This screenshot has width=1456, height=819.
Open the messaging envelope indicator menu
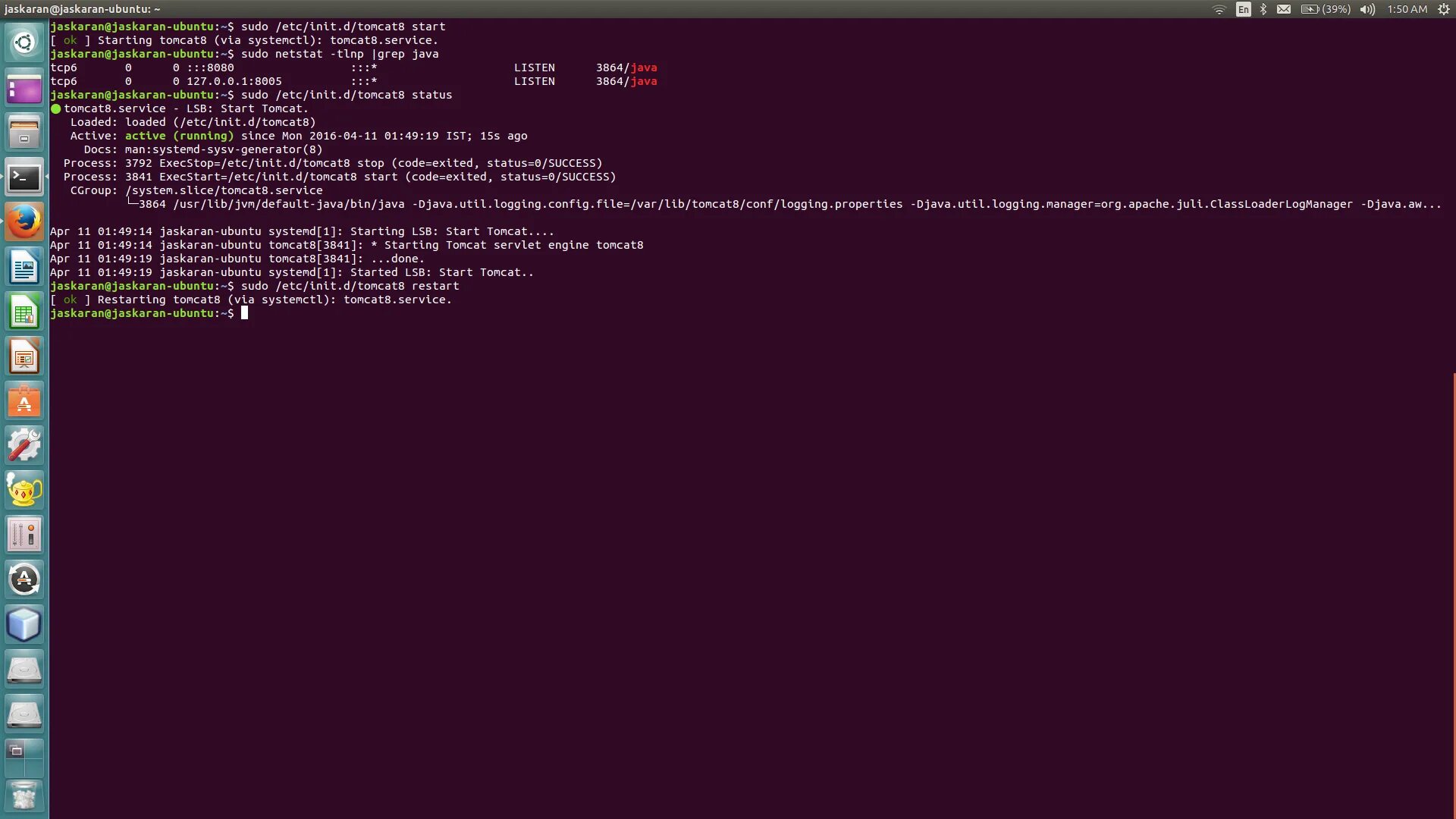tap(1284, 9)
